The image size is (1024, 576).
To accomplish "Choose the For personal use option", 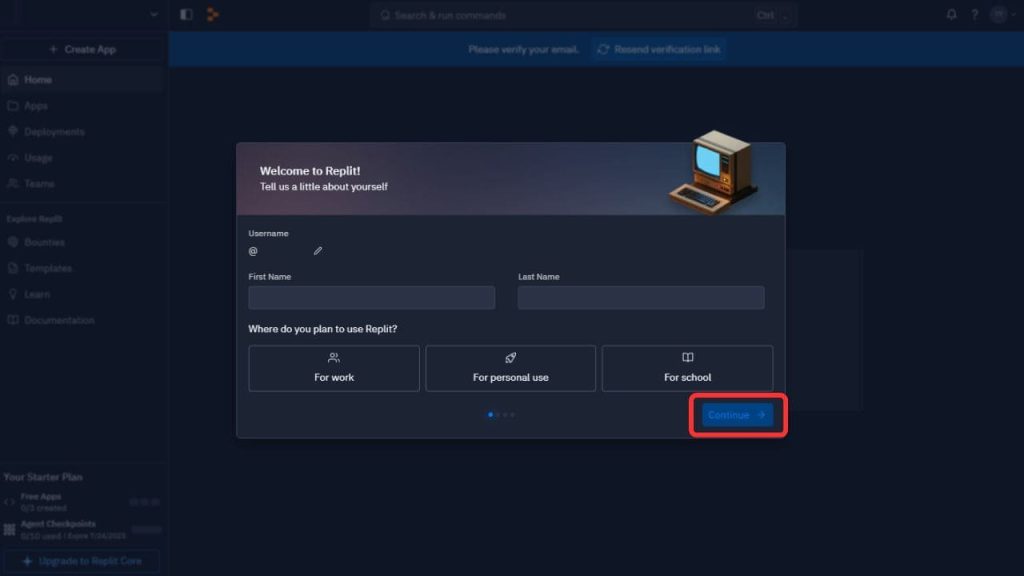I will 511,368.
